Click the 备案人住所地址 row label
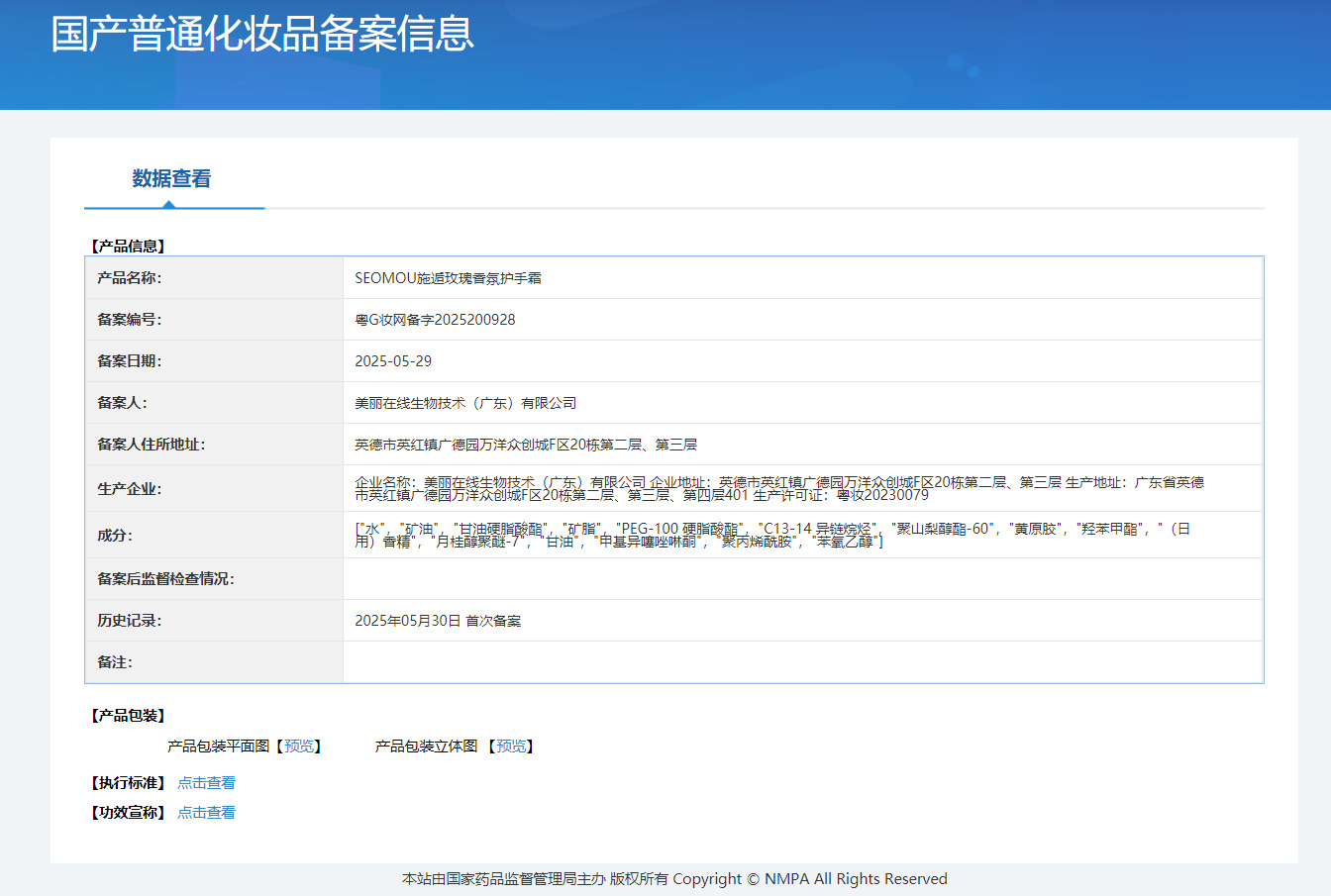 (x=151, y=445)
